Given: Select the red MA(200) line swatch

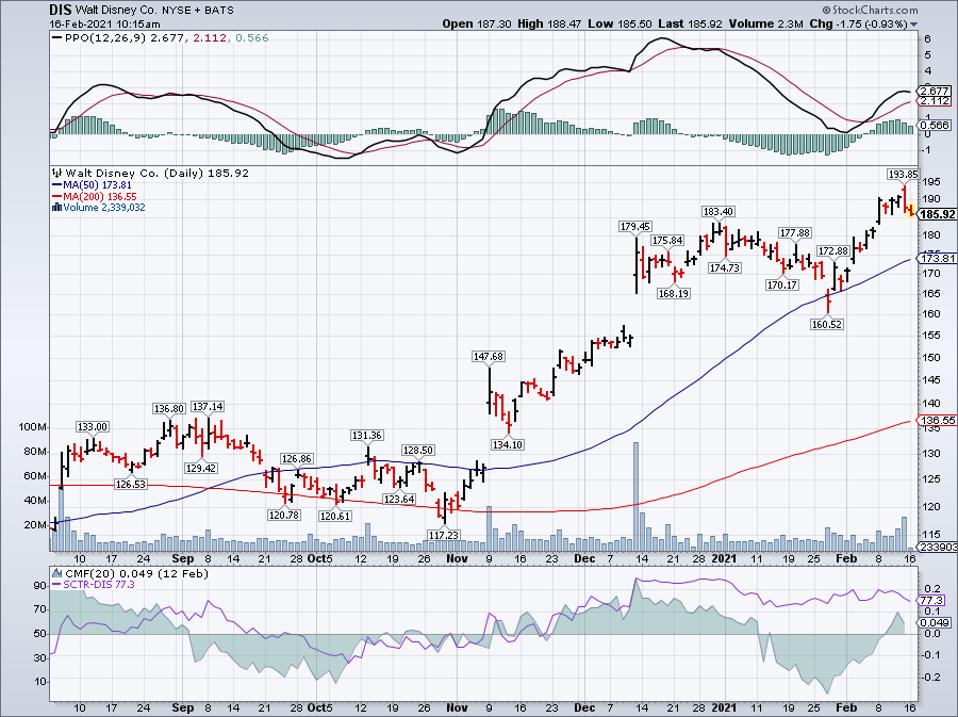Looking at the screenshot, I should 57,197.
